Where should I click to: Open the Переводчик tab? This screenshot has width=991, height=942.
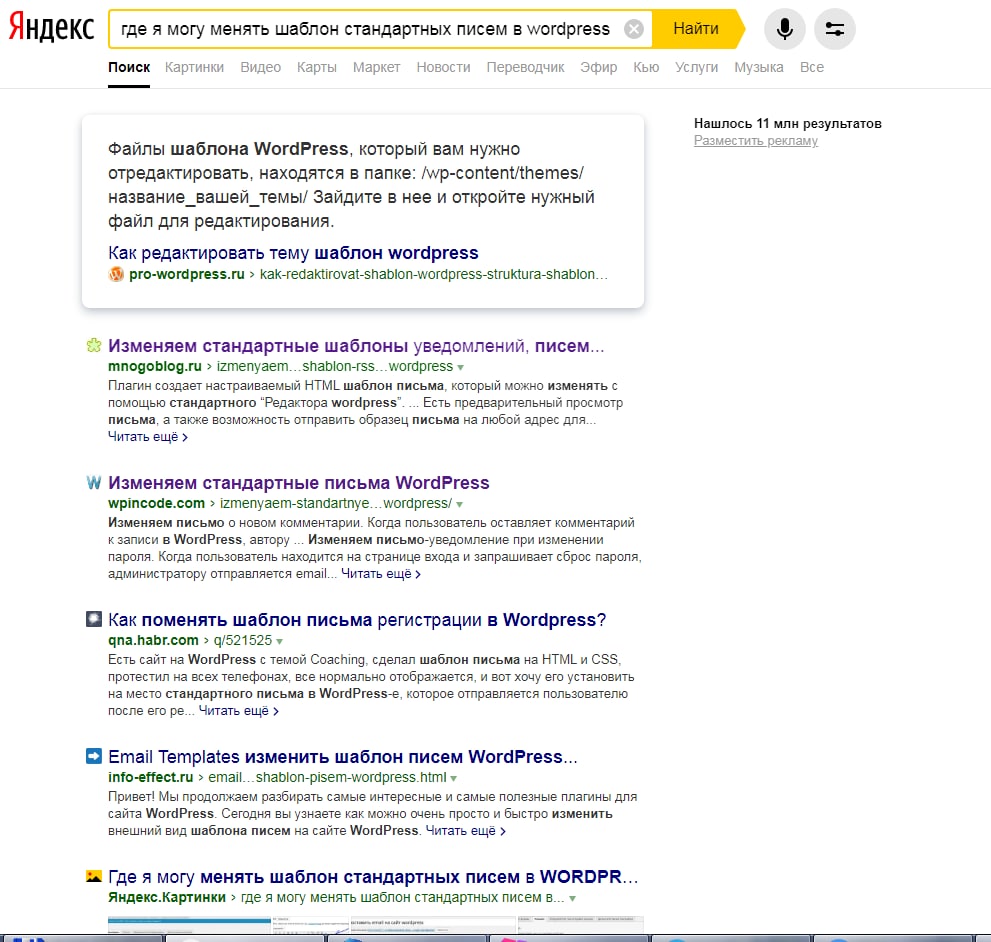[x=525, y=67]
